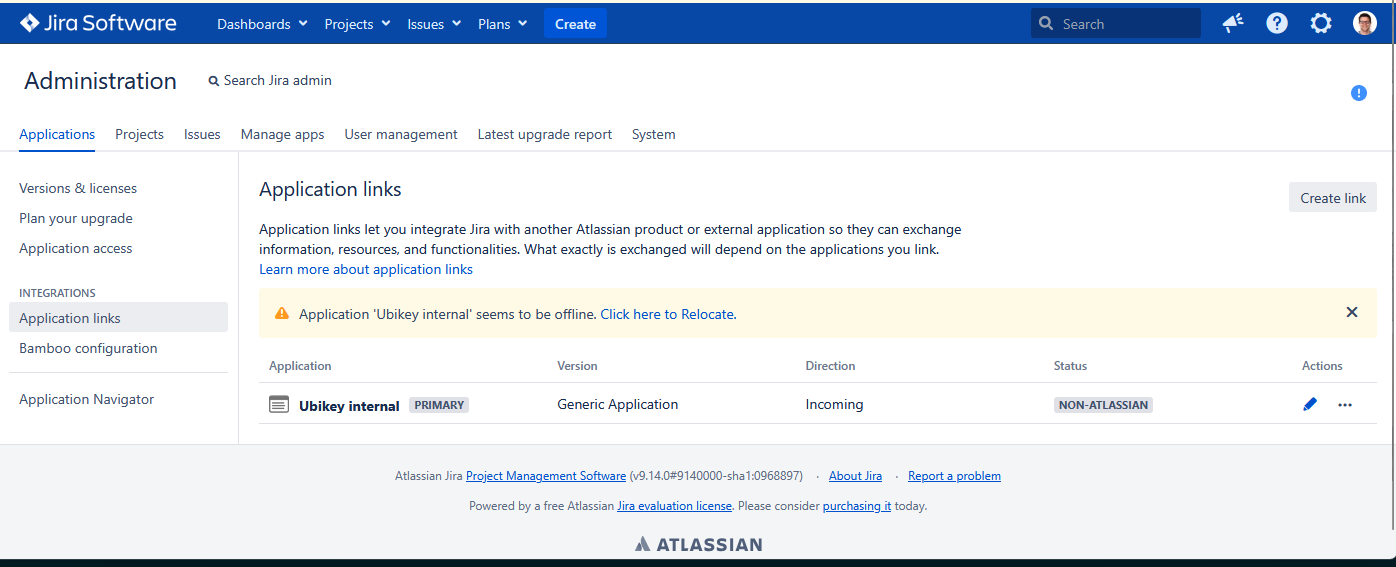Open the help question mark icon
The image size is (1396, 567).
(1277, 23)
